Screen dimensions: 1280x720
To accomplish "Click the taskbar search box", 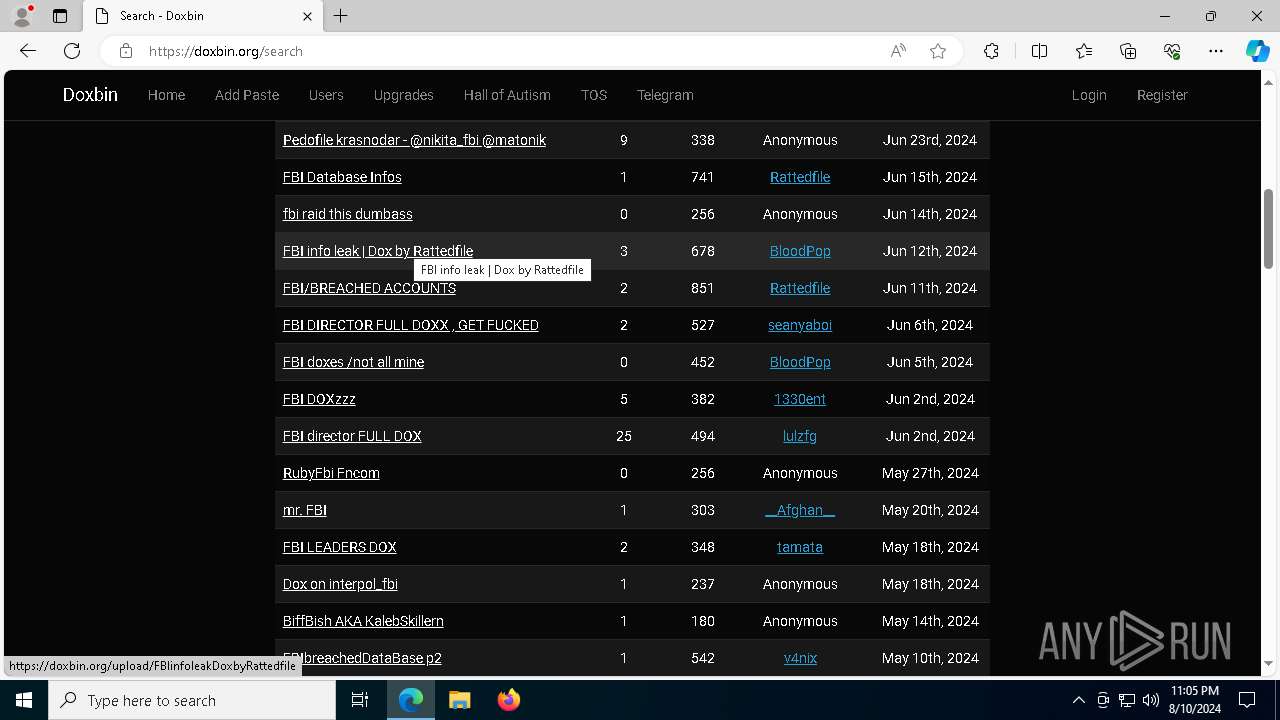I will tap(192, 700).
